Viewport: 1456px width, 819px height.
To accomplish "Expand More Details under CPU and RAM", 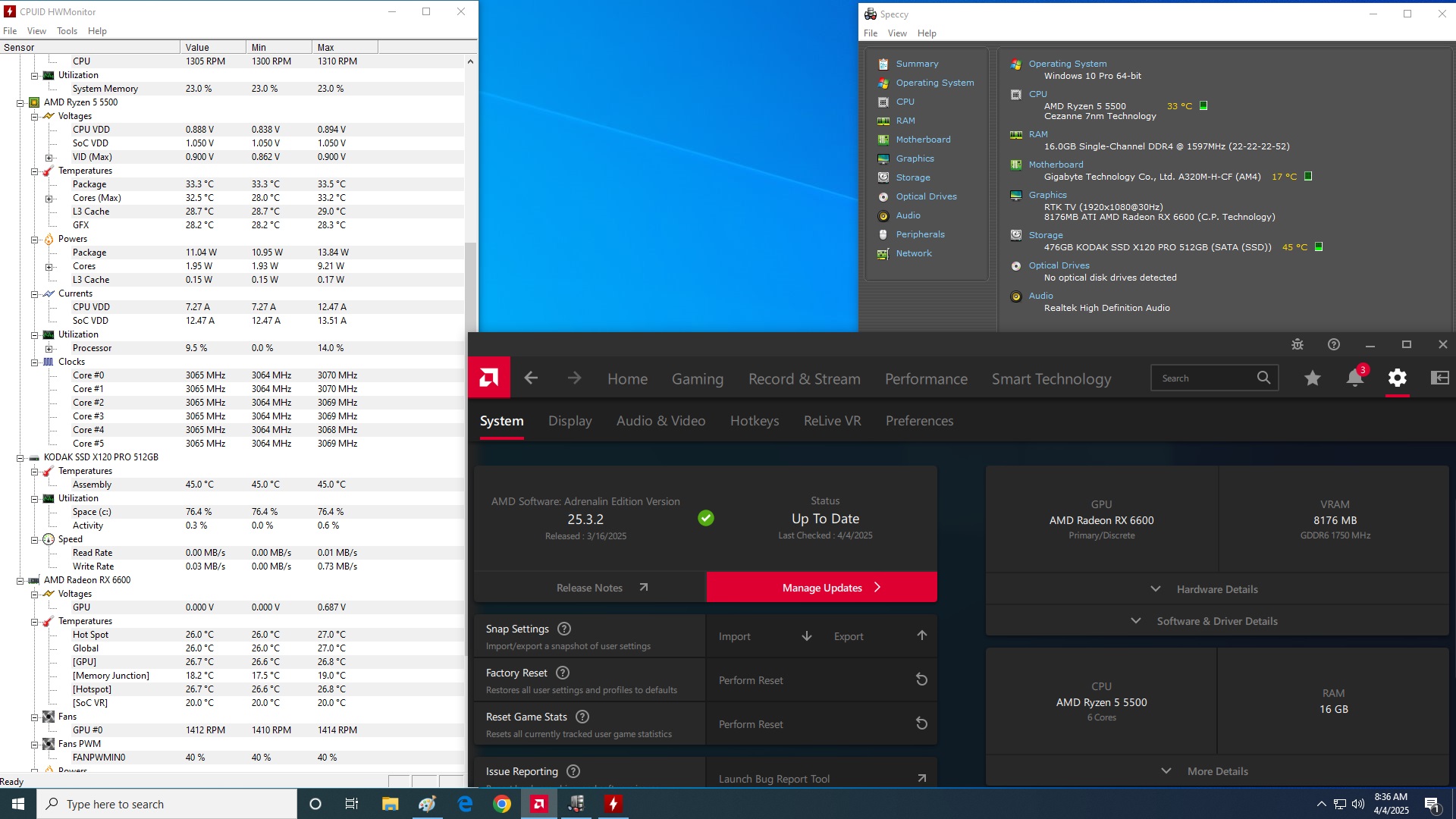I will coord(1216,771).
